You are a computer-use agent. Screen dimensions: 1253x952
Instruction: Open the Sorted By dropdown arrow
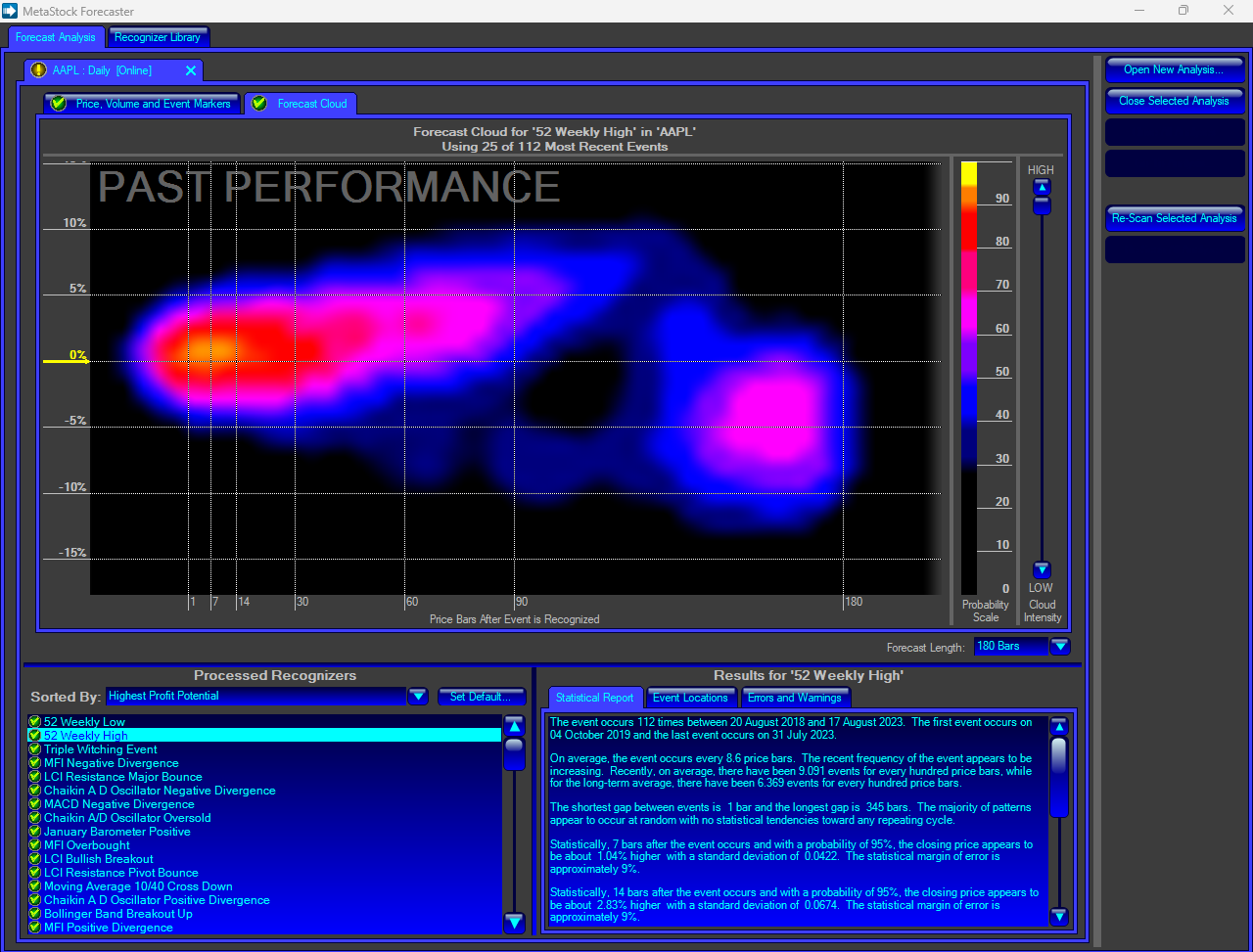pos(418,697)
